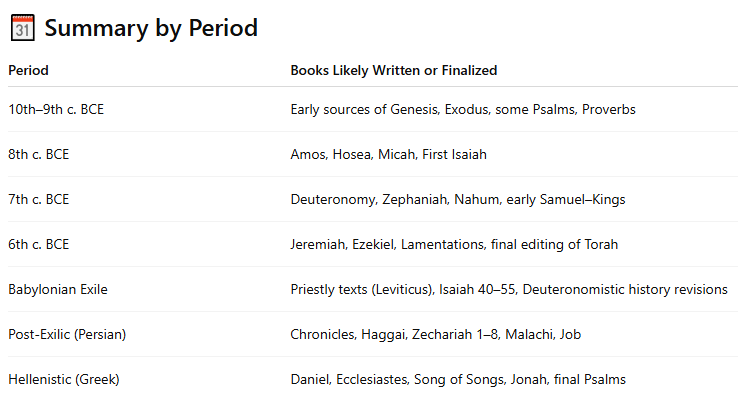
Task: Select the '7th c. BCE' period cell
Action: pyautogui.click(x=39, y=199)
